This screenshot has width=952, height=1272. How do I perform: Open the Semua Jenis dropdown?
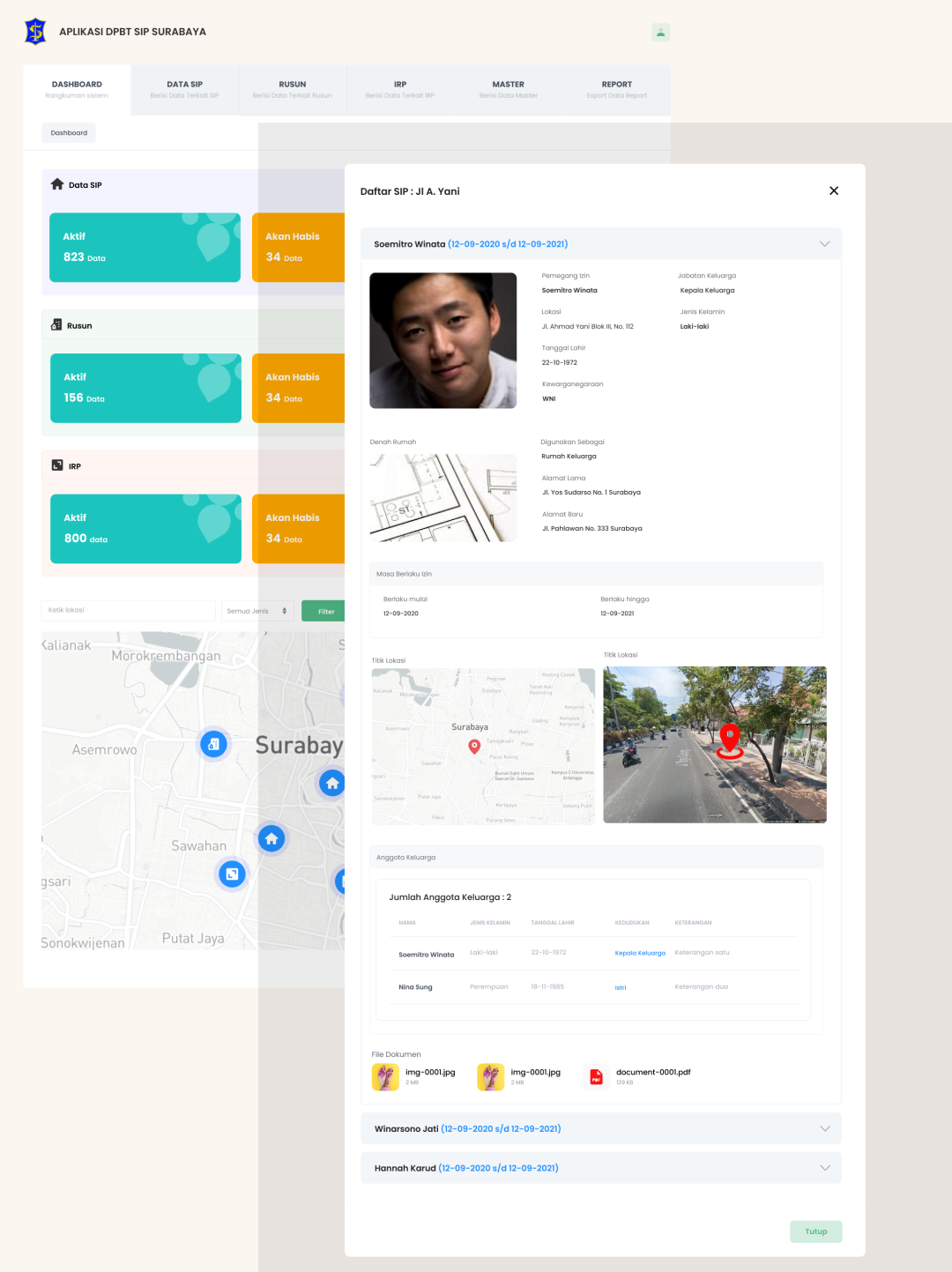tap(257, 611)
